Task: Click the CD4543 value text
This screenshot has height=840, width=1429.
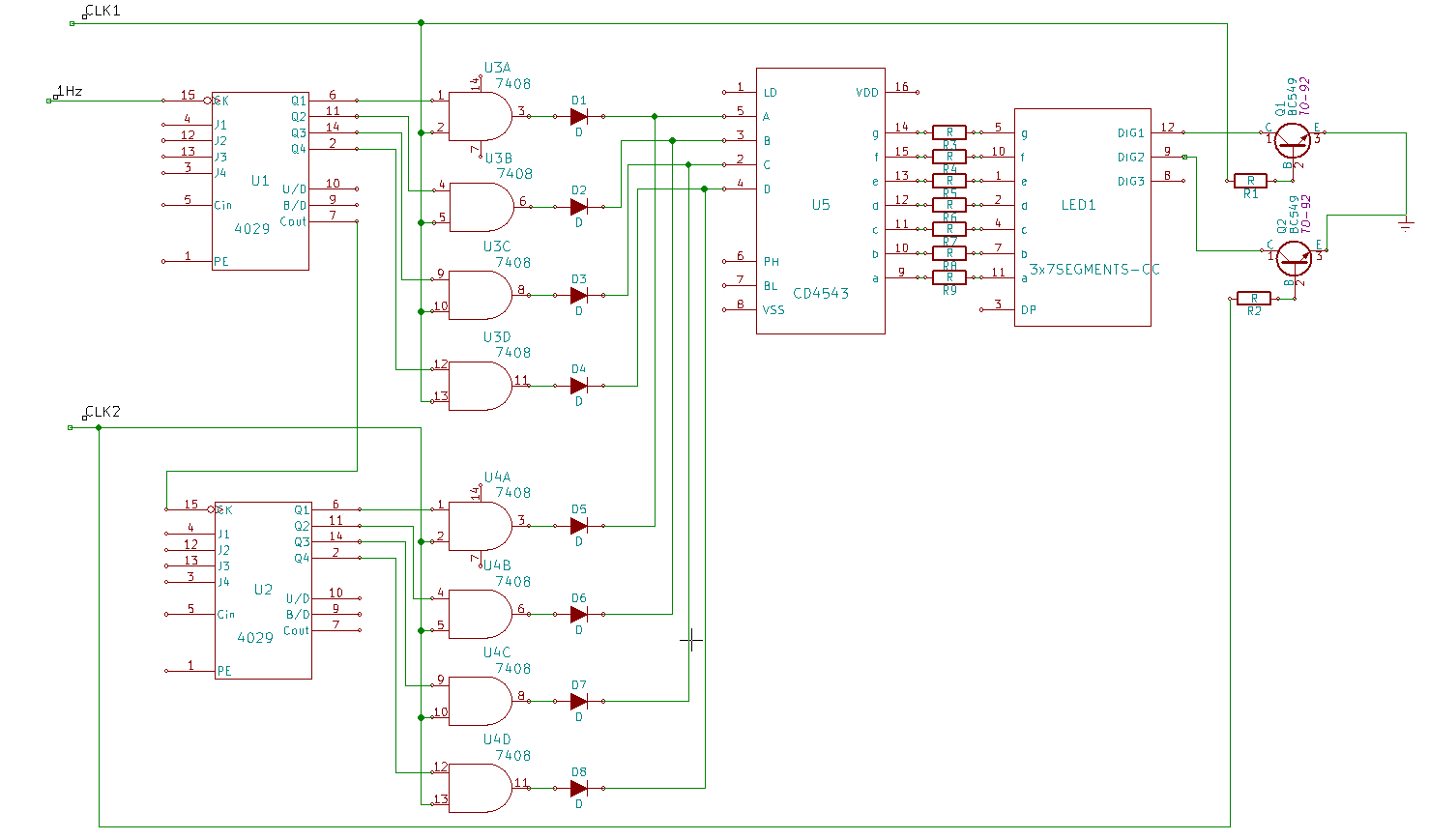Action: [821, 293]
